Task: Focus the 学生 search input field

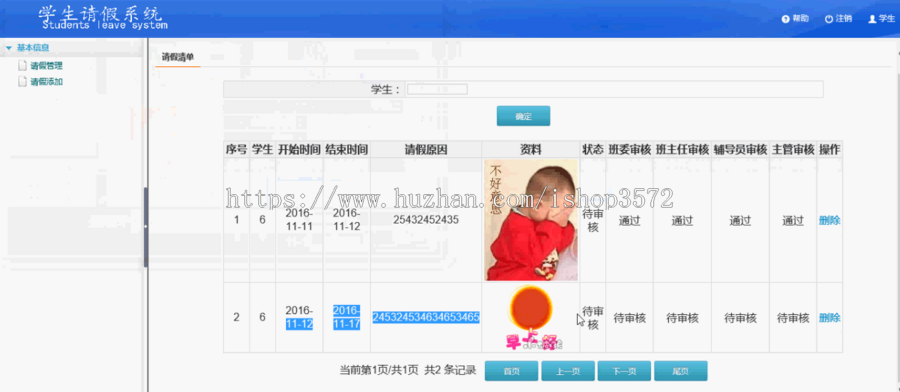Action: (x=437, y=89)
